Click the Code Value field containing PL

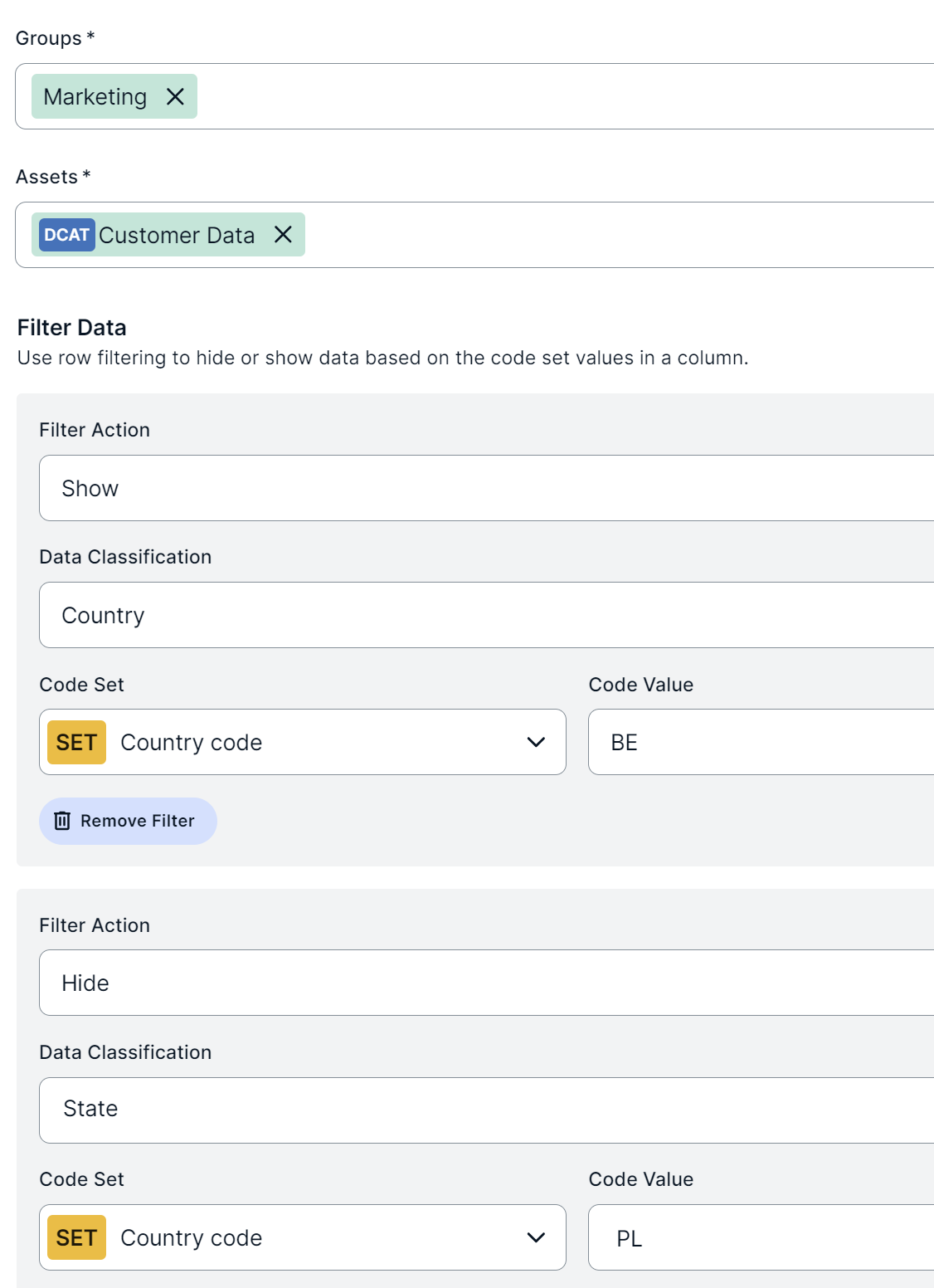[x=761, y=1237]
